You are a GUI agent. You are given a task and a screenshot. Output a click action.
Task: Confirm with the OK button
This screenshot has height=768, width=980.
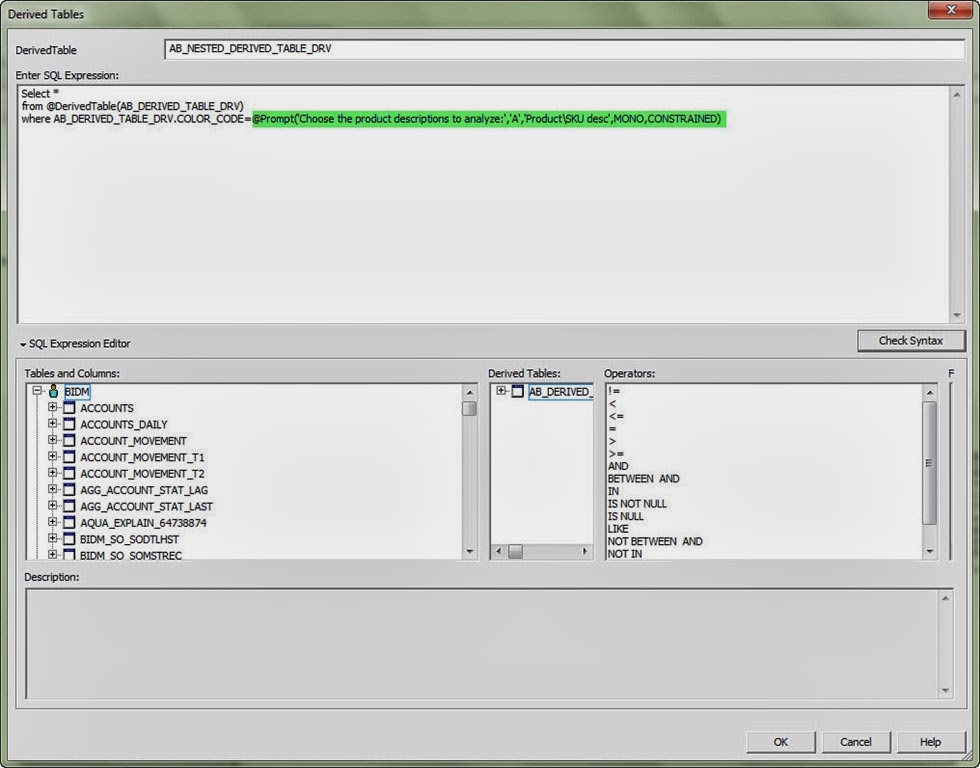[781, 742]
